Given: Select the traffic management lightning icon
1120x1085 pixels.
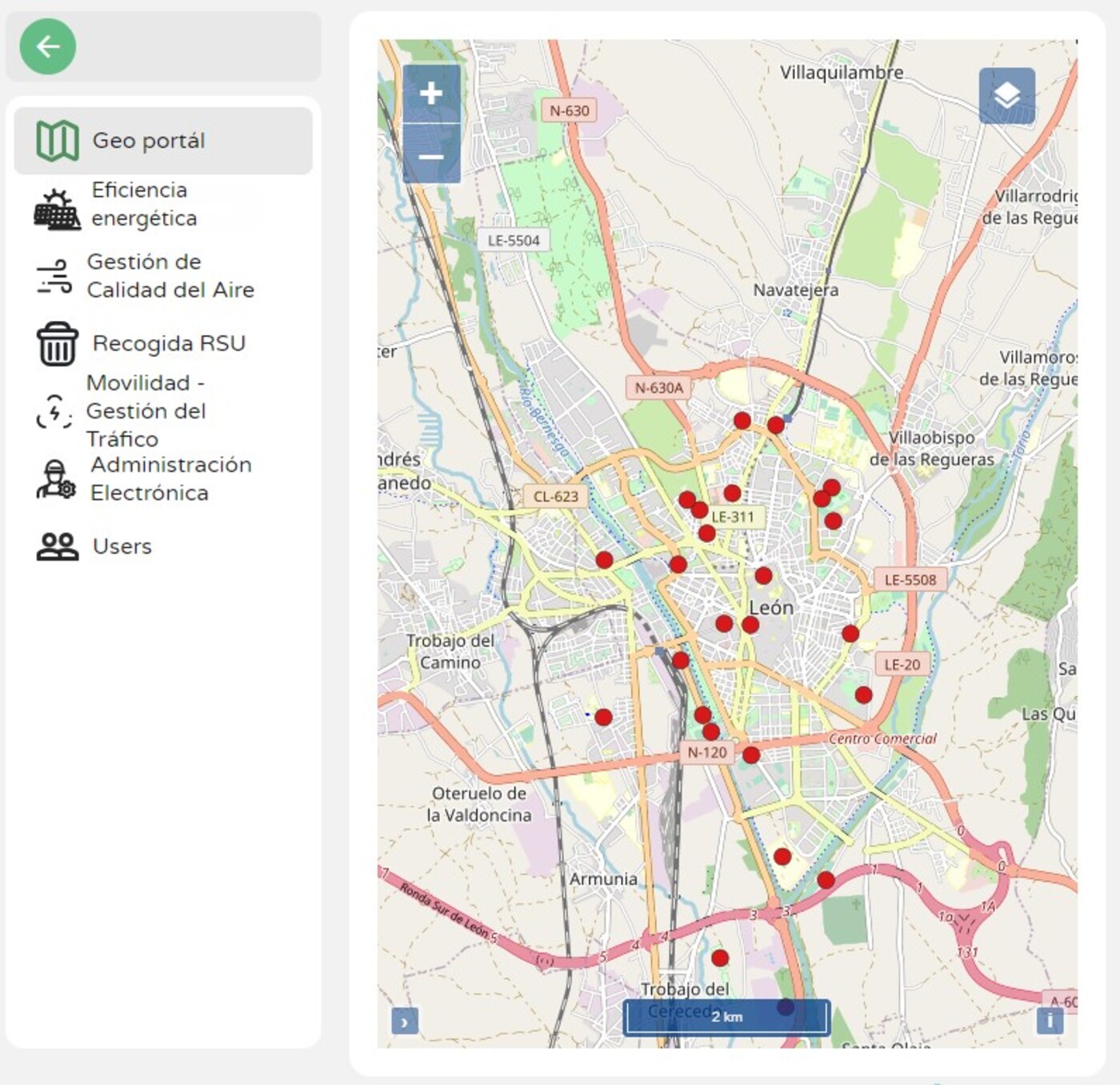Looking at the screenshot, I should tap(54, 411).
